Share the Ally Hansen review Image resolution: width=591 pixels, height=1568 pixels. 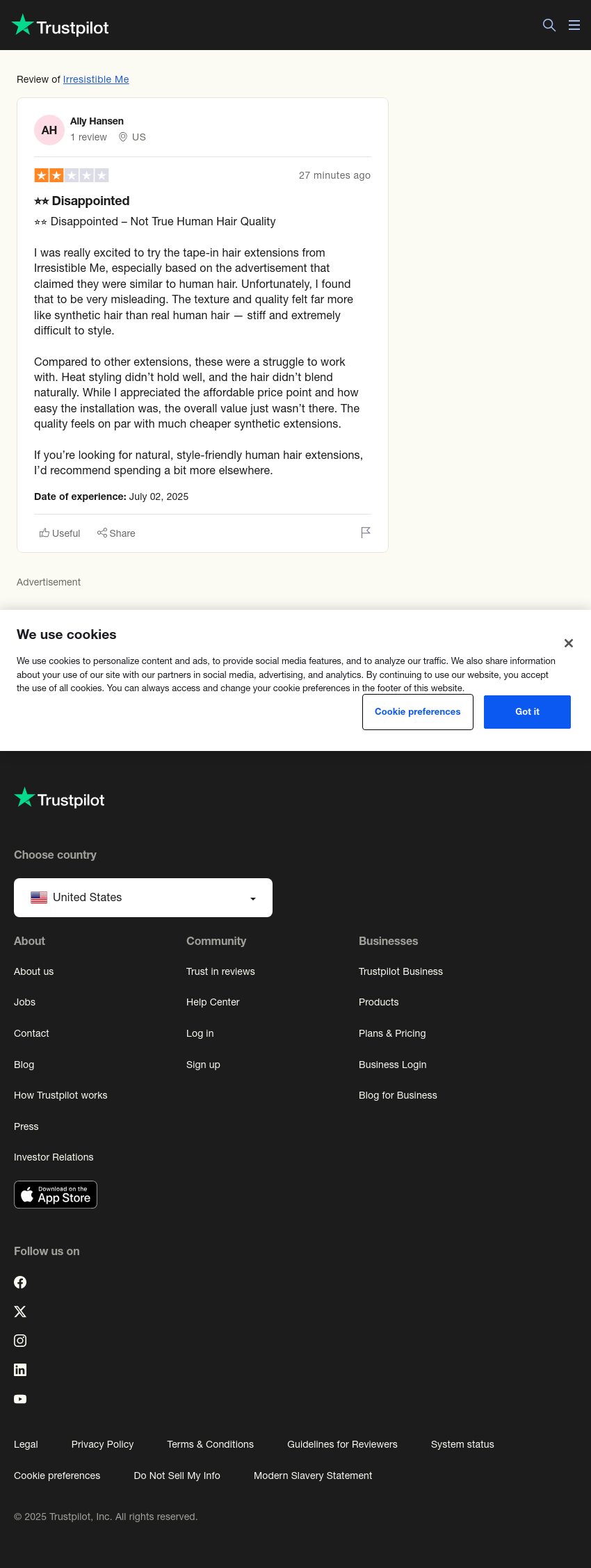116,533
